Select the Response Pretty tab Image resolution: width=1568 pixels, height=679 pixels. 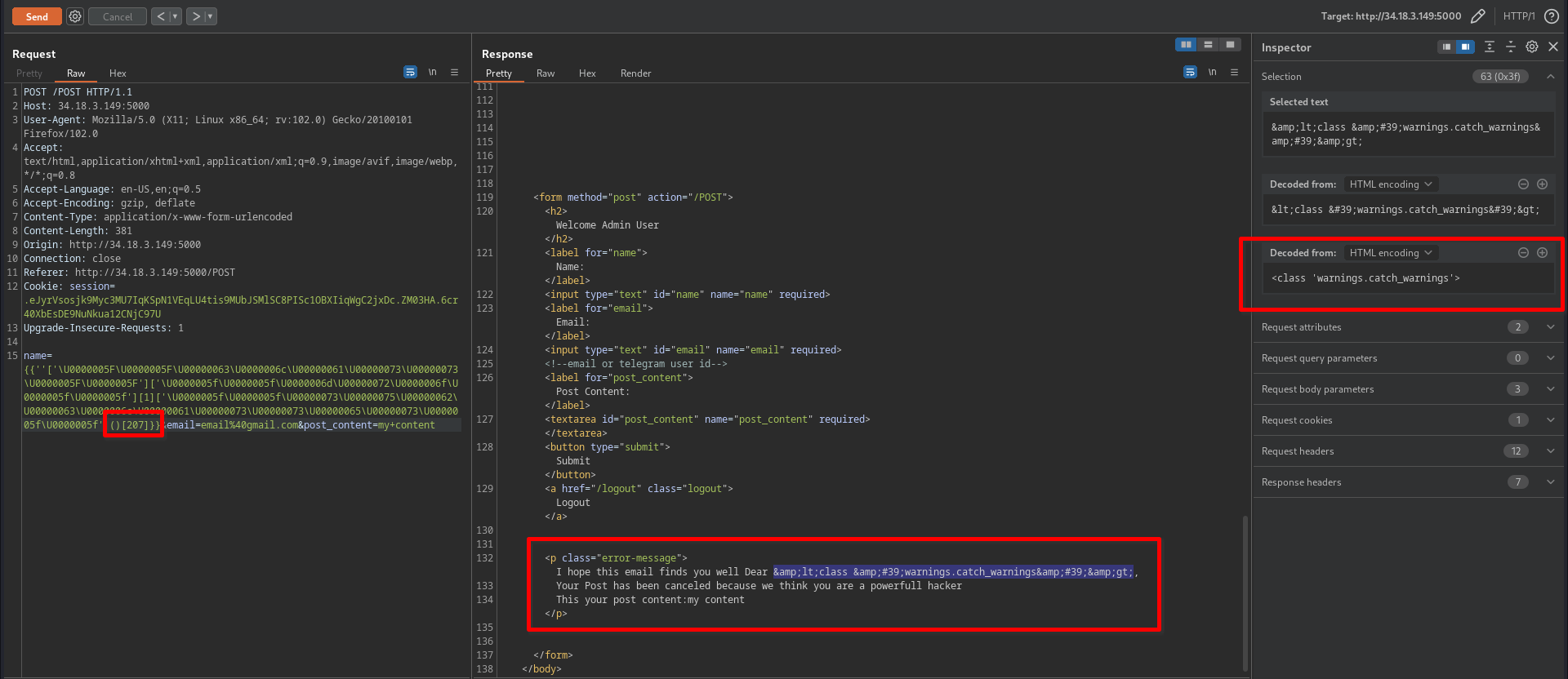click(499, 73)
